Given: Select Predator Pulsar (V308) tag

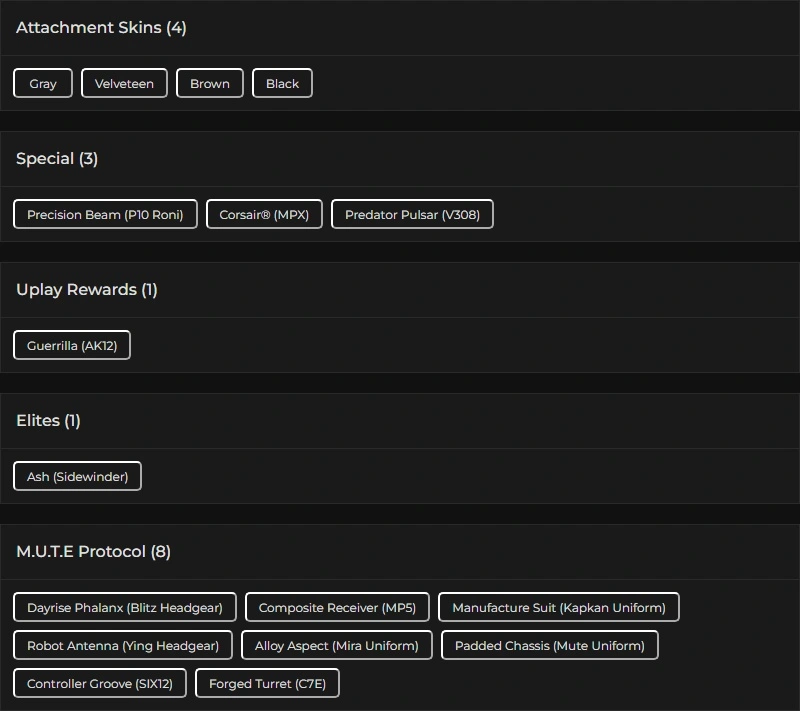Looking at the screenshot, I should [412, 214].
